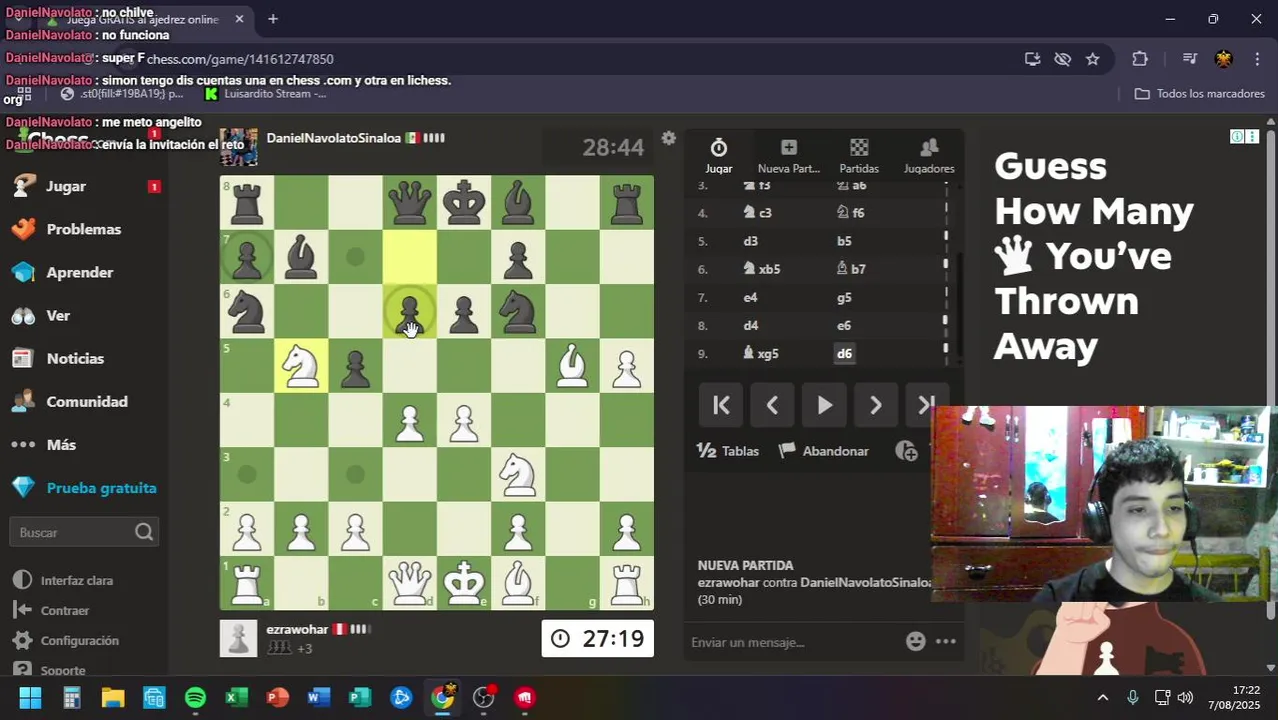Offer a draw with Tablas
Image resolution: width=1278 pixels, height=720 pixels.
point(727,451)
